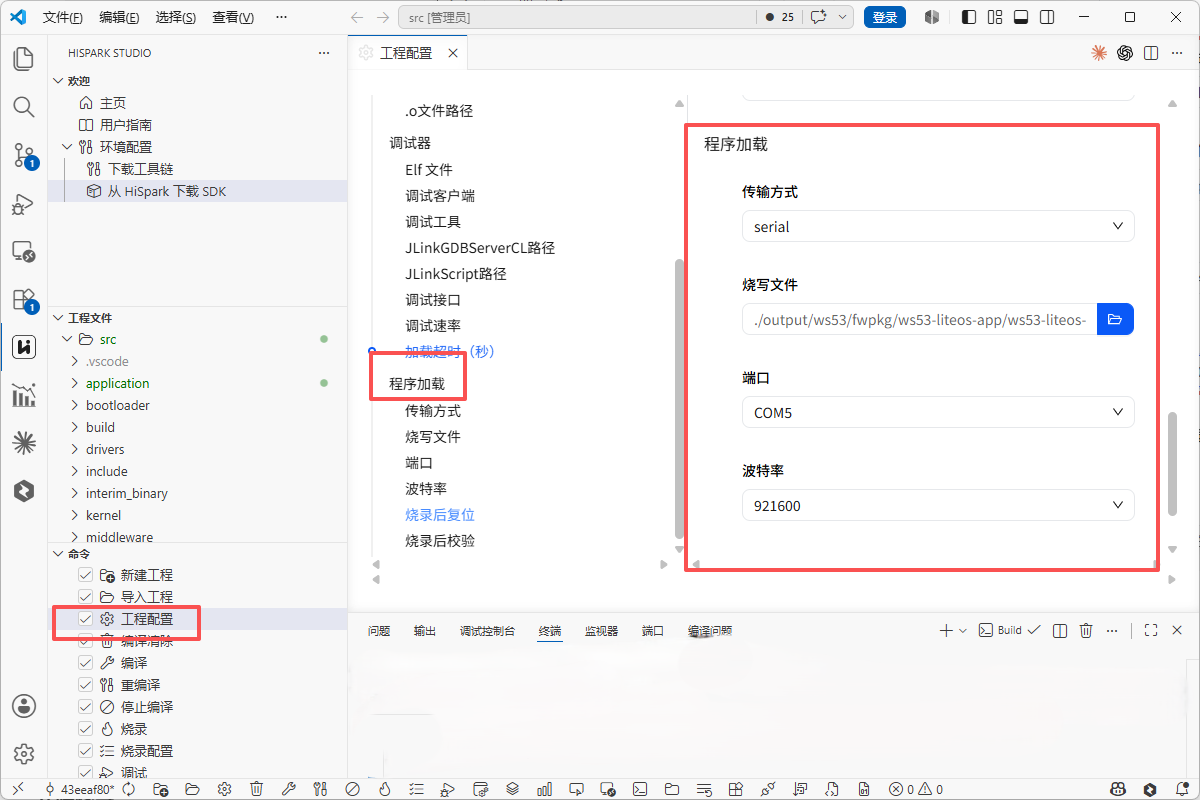1200x800 pixels.
Task: Switch to the 调试控制台 panel tab
Action: click(487, 631)
